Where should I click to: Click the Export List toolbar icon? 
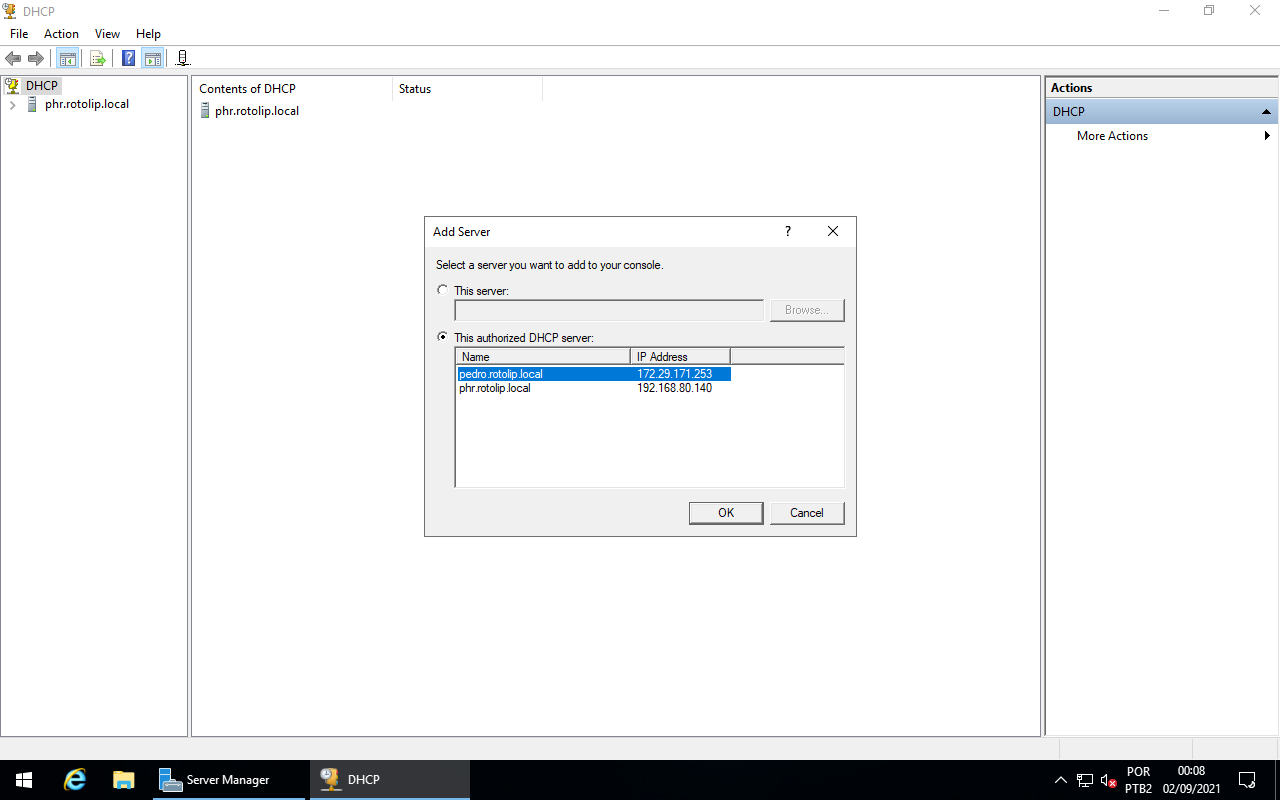pyautogui.click(x=97, y=57)
